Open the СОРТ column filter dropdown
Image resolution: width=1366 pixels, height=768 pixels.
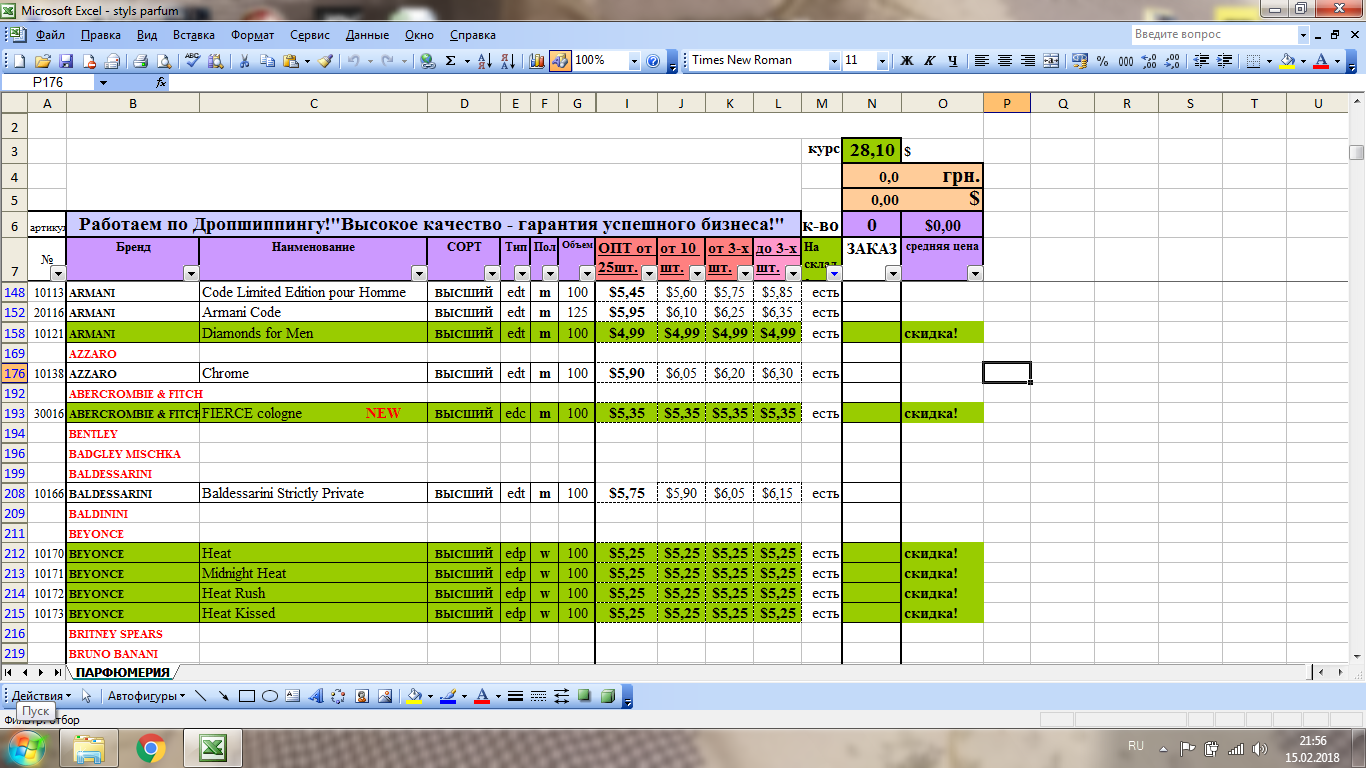pyautogui.click(x=492, y=273)
